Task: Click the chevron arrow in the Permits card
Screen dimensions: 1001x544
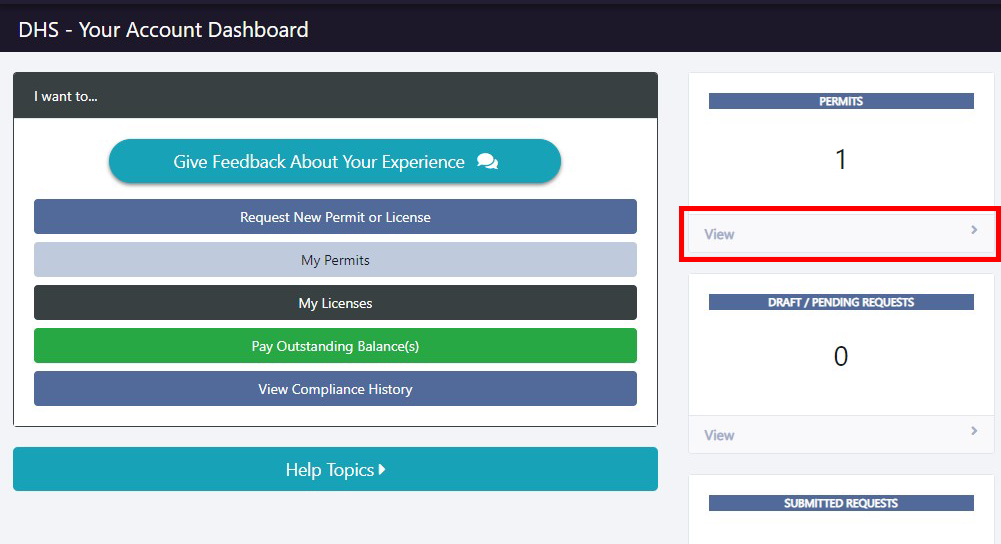Action: point(974,231)
